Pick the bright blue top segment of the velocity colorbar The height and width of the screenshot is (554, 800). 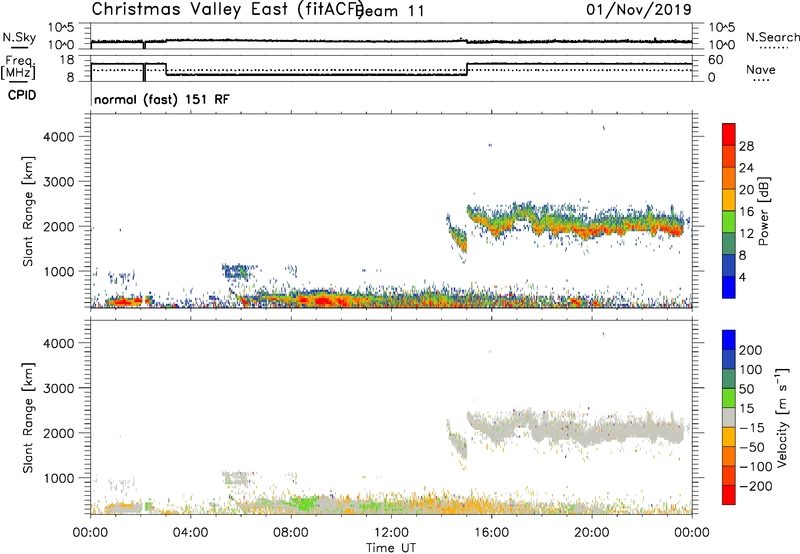(x=729, y=340)
